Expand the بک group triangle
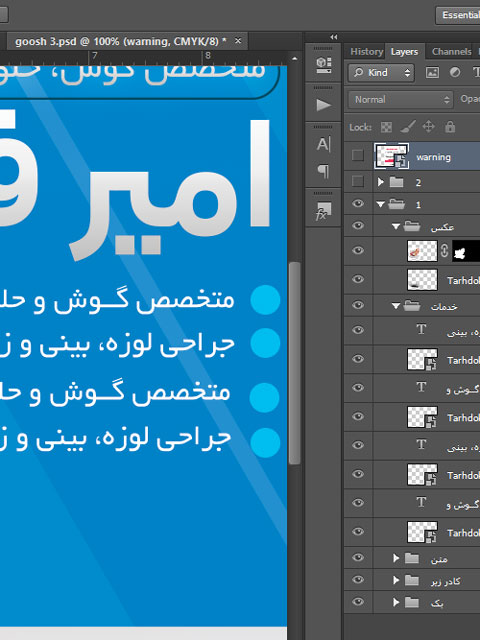Viewport: 480px width, 640px height. tap(396, 602)
